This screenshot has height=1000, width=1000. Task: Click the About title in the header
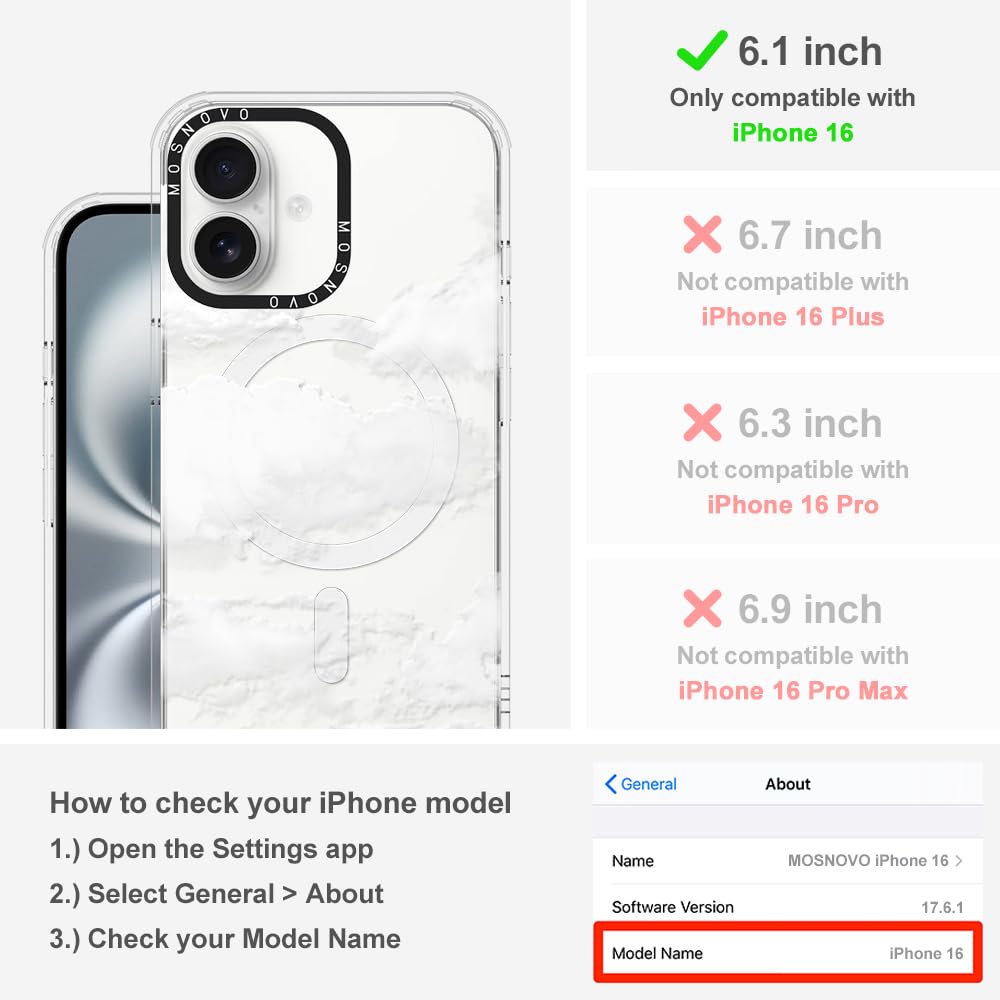point(788,784)
